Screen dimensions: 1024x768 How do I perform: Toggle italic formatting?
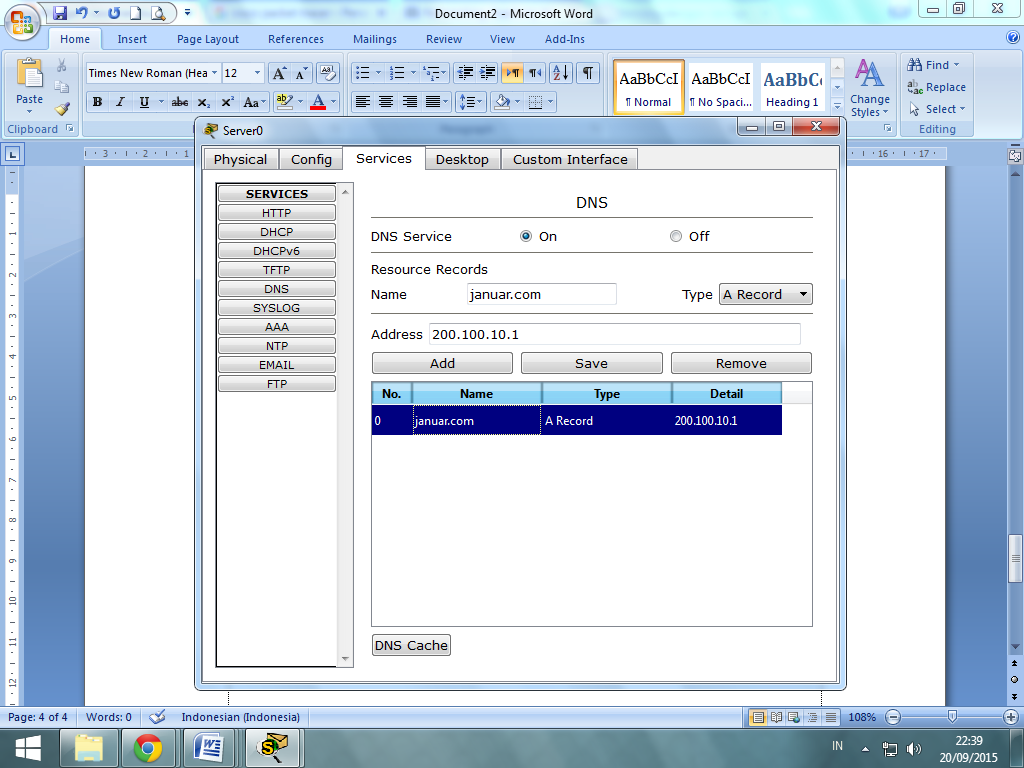[x=120, y=102]
